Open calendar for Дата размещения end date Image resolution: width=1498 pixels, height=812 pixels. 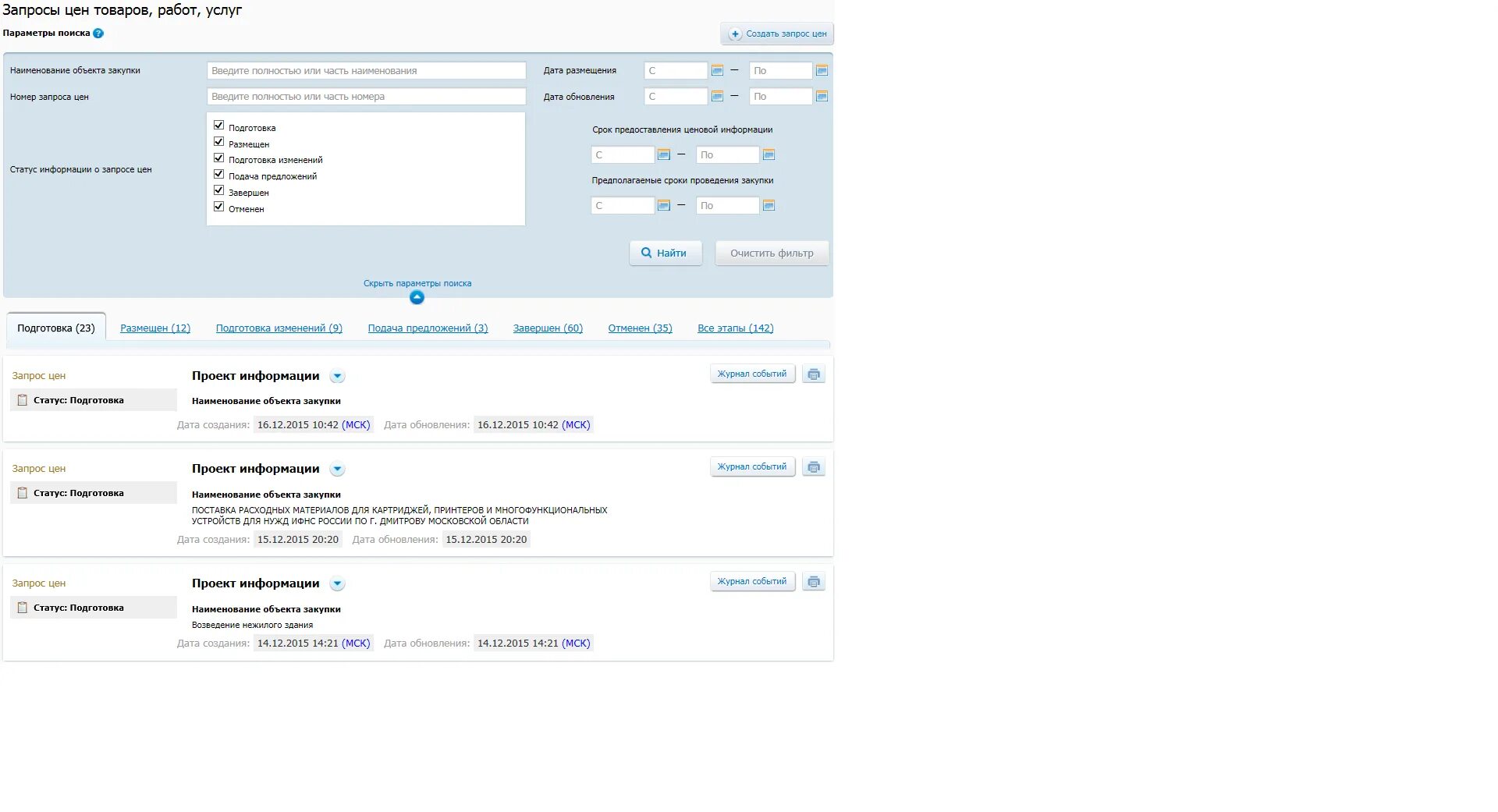[x=822, y=71]
